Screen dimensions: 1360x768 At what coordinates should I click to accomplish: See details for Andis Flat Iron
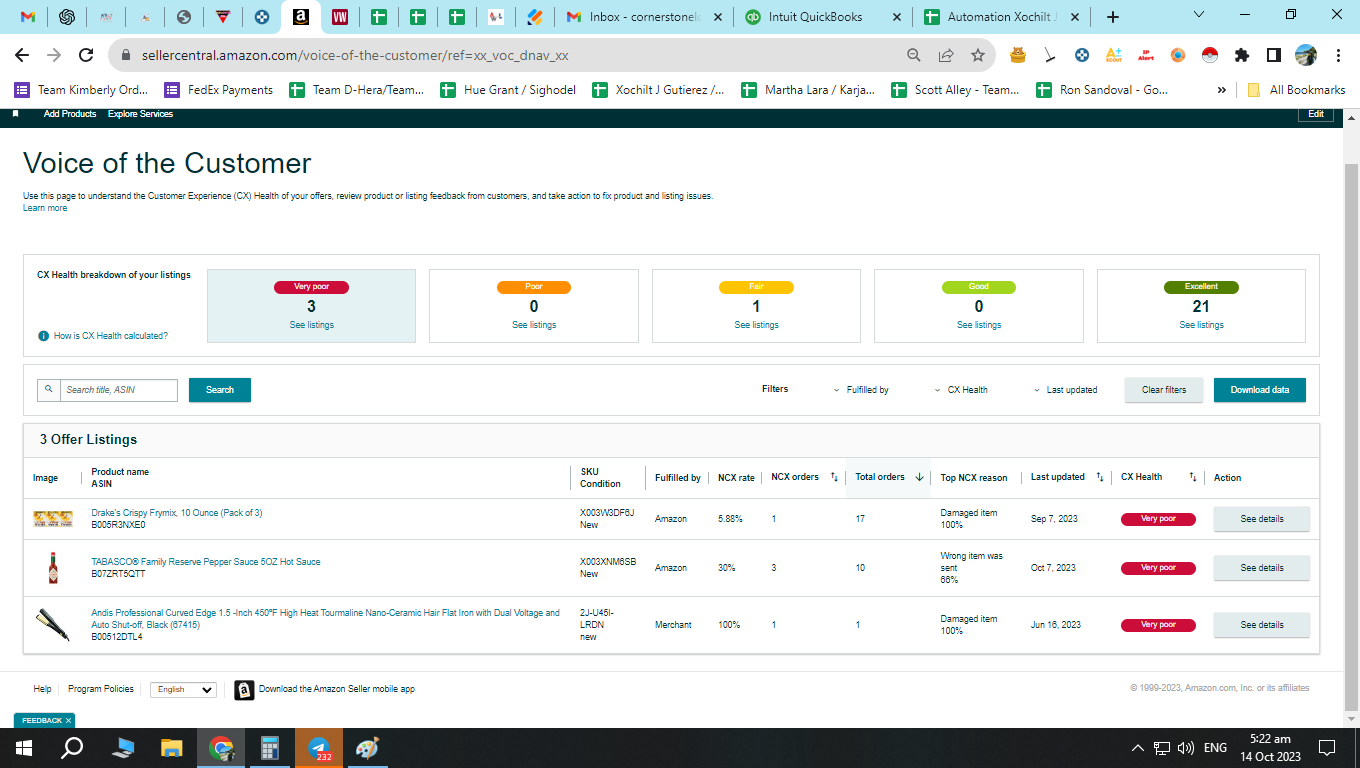(x=1262, y=625)
